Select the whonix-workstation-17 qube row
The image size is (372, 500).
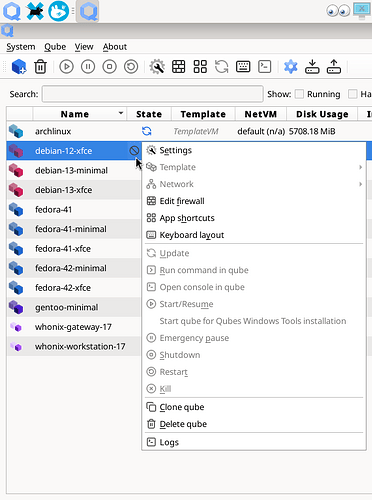point(74,346)
